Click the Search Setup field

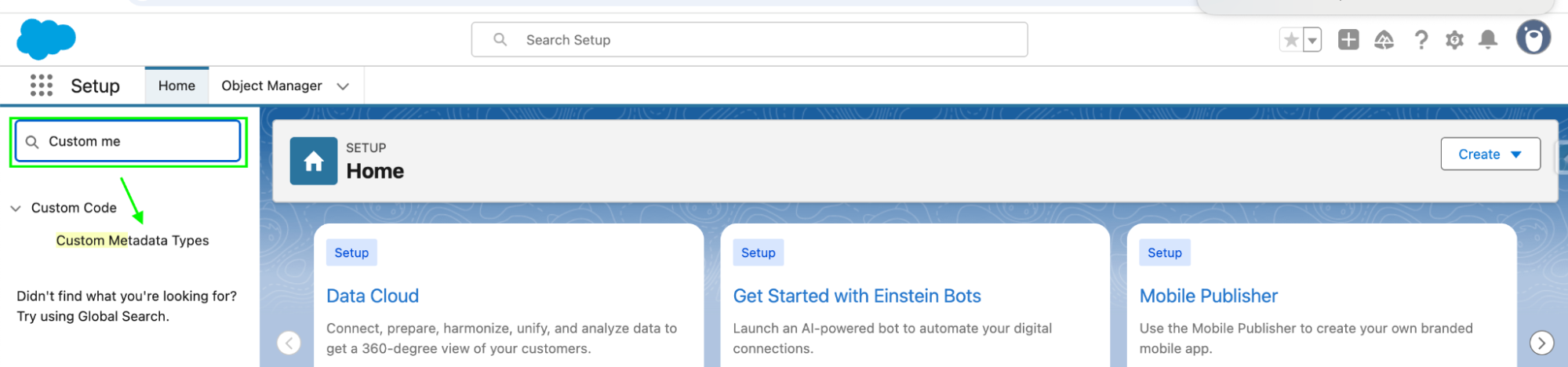[749, 39]
